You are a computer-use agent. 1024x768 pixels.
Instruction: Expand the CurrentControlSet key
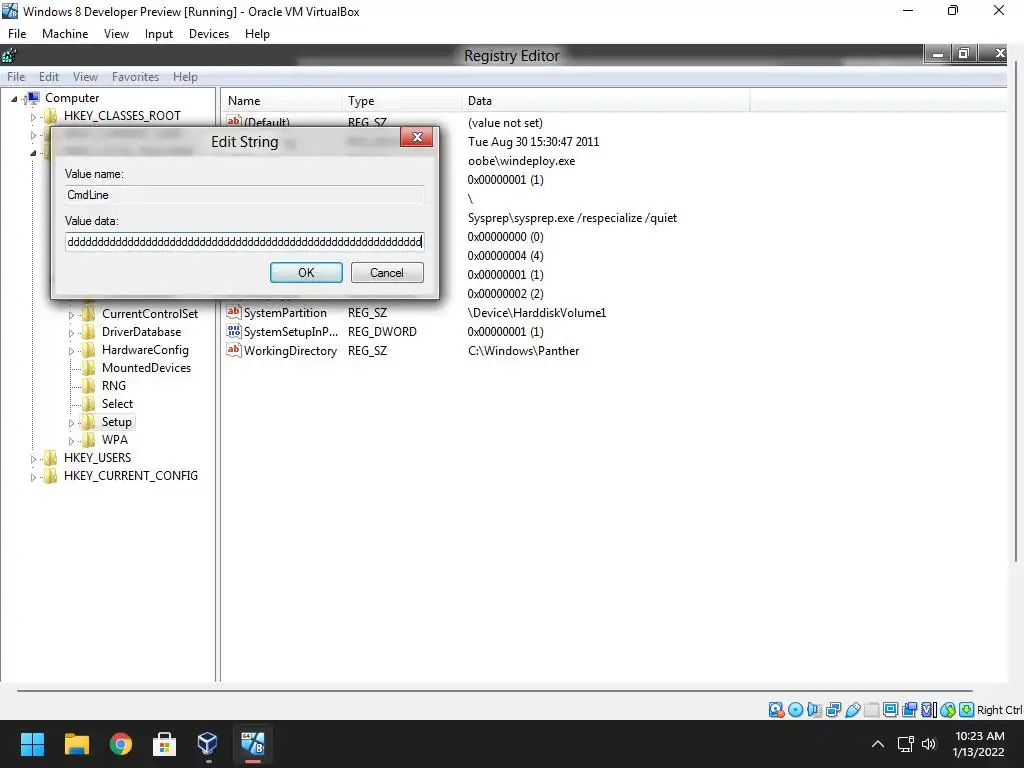(x=71, y=315)
